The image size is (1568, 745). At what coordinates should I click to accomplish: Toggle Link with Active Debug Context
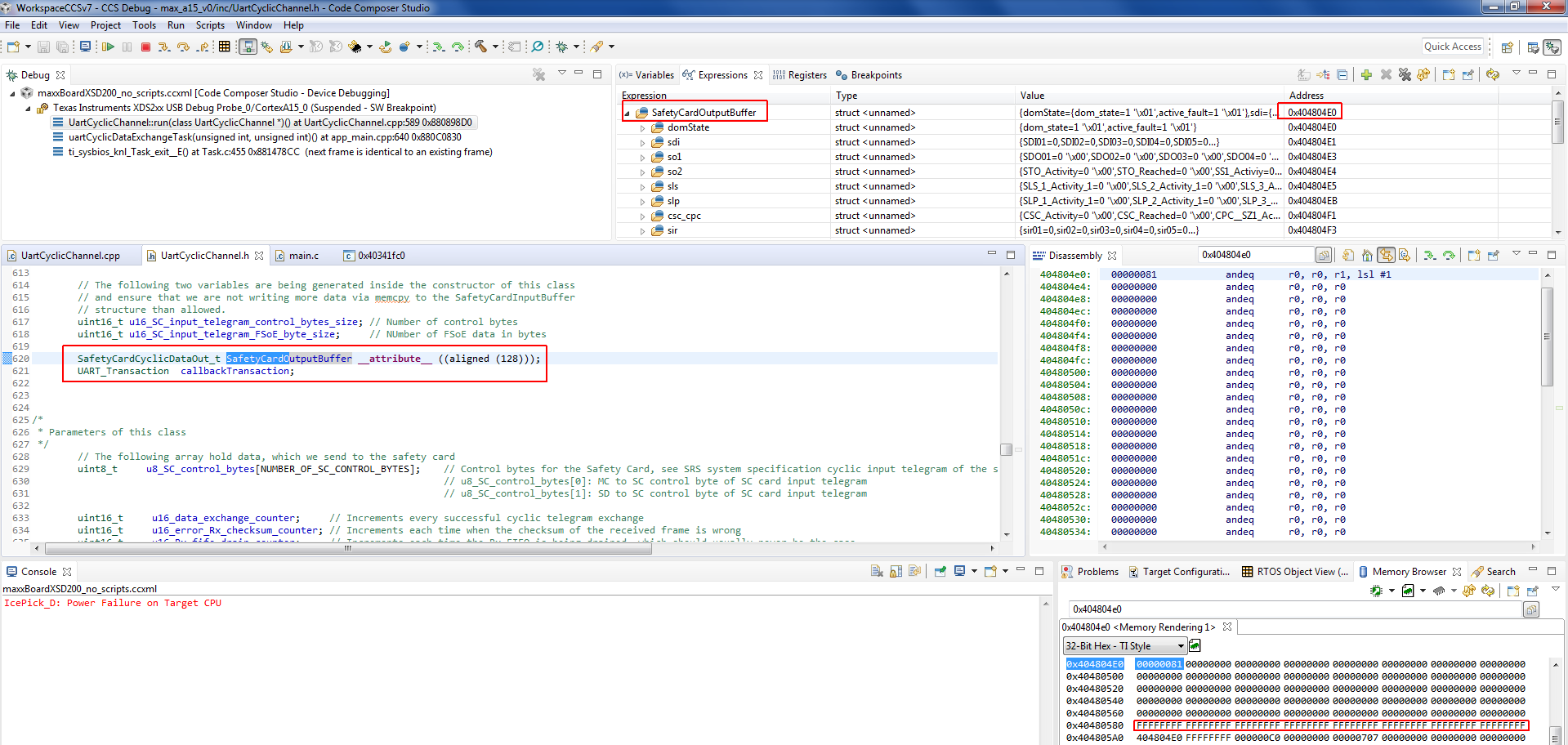(x=1386, y=256)
